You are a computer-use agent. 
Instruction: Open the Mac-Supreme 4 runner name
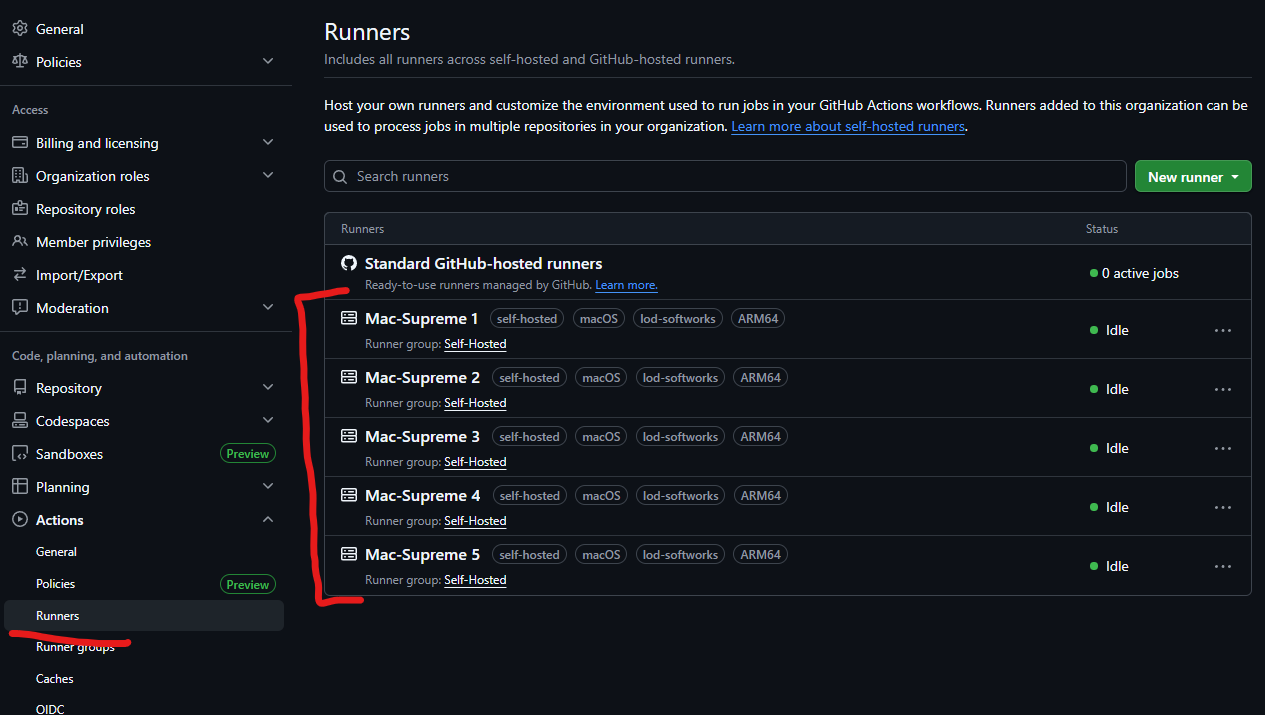(422, 496)
